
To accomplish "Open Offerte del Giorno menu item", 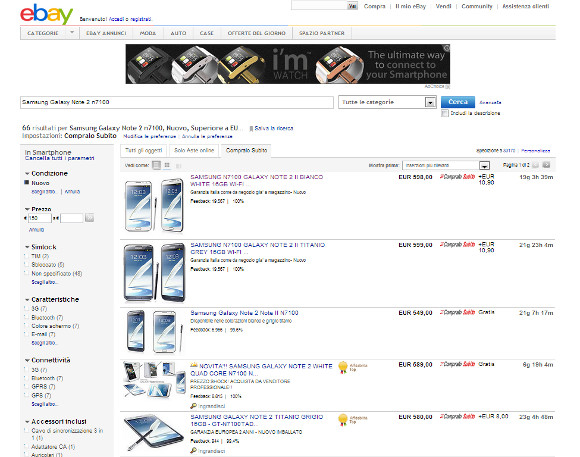I will tap(256, 33).
